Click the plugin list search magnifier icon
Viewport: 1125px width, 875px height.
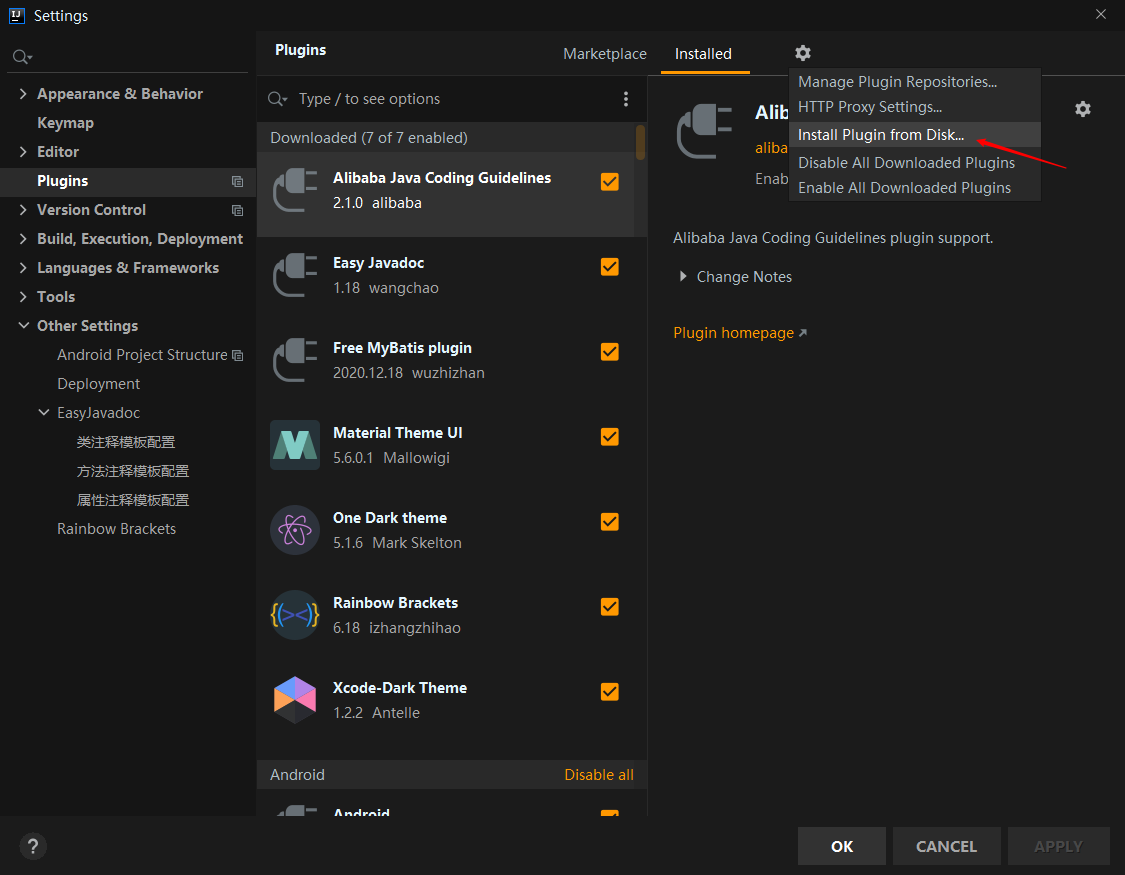(277, 99)
